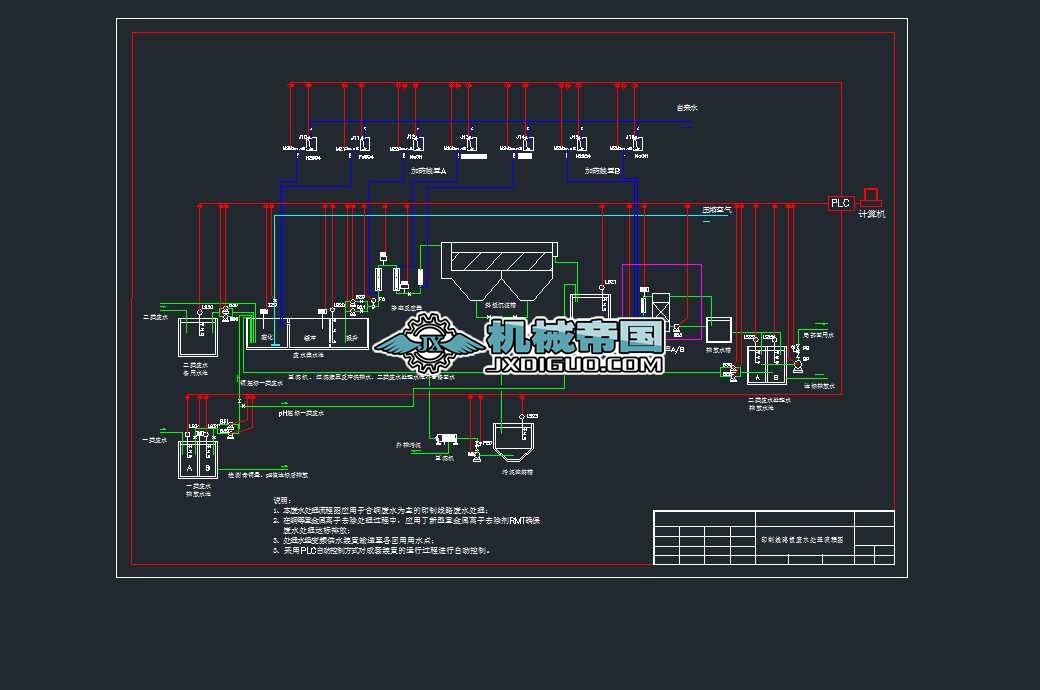Select the 二类废水 inlet label
This screenshot has width=1040, height=690.
(156, 317)
